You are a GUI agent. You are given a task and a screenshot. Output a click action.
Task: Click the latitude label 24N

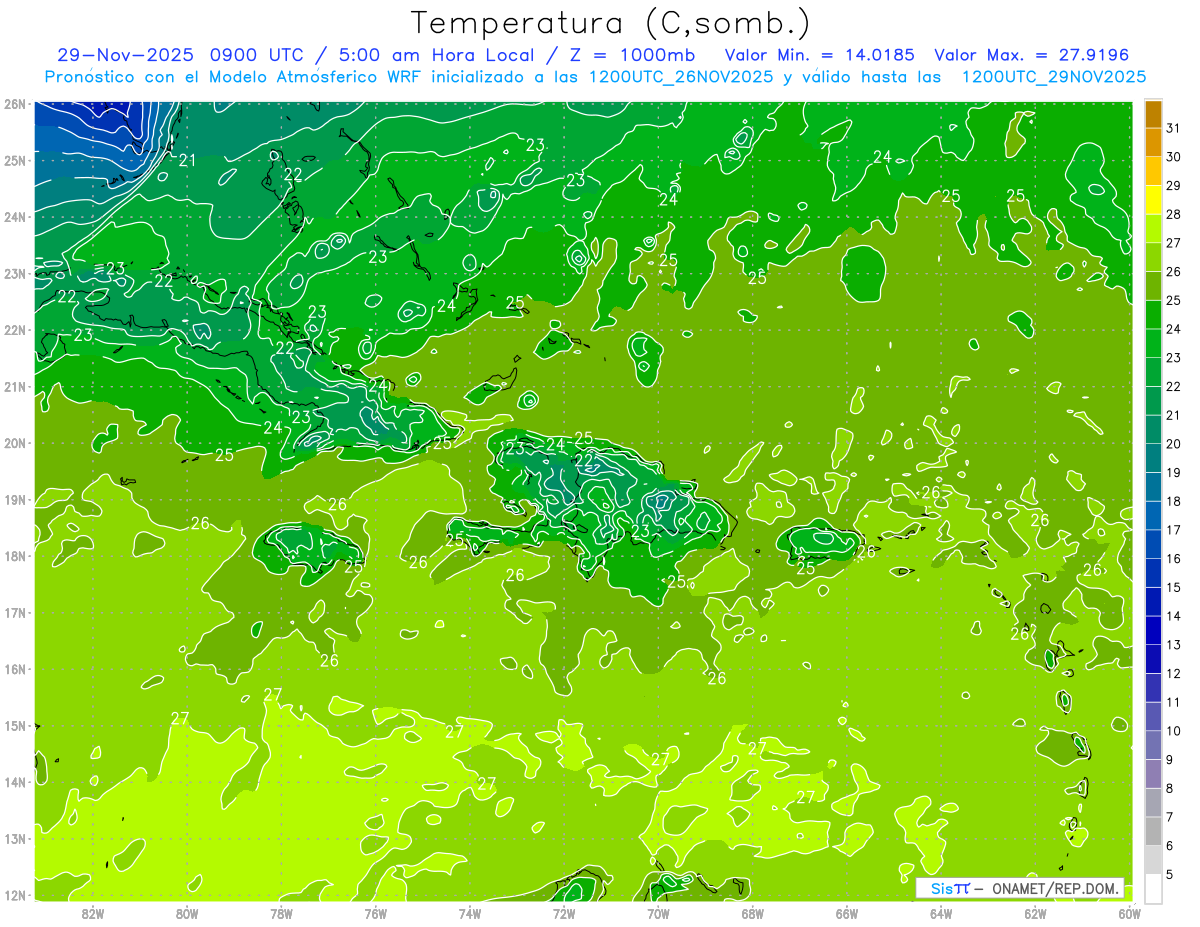tap(15, 217)
